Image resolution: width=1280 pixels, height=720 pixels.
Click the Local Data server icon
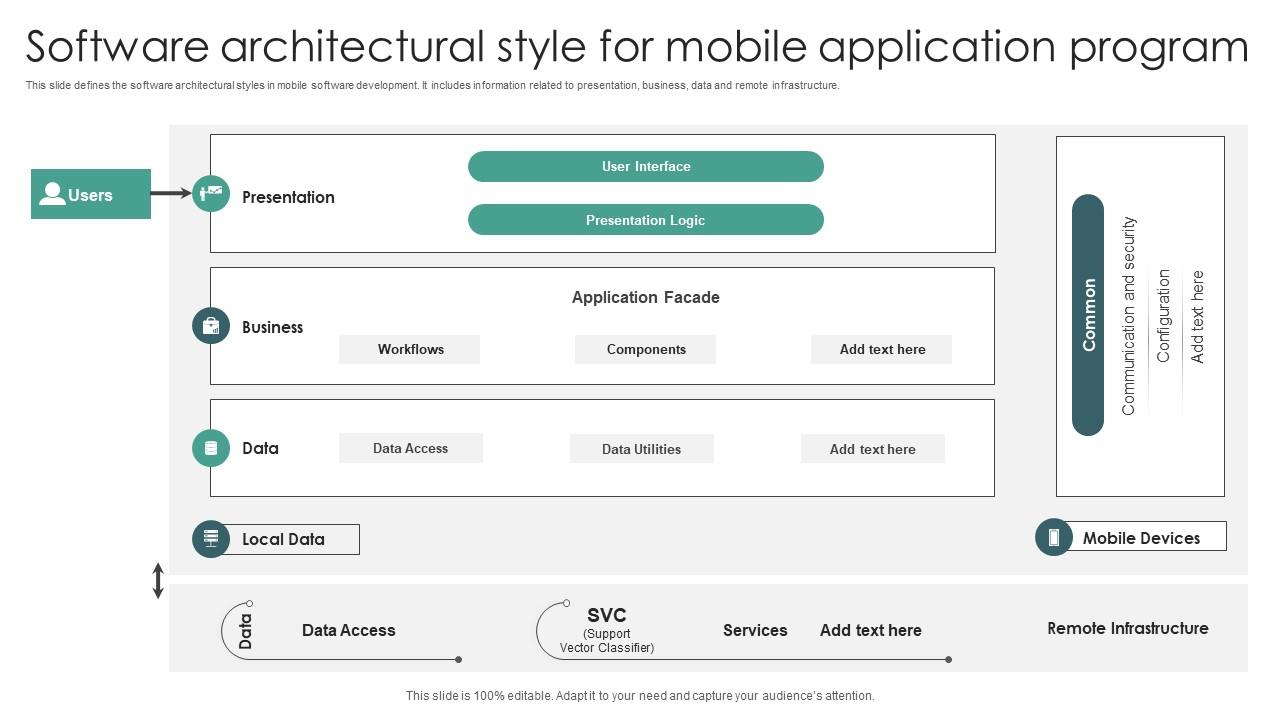tap(211, 539)
